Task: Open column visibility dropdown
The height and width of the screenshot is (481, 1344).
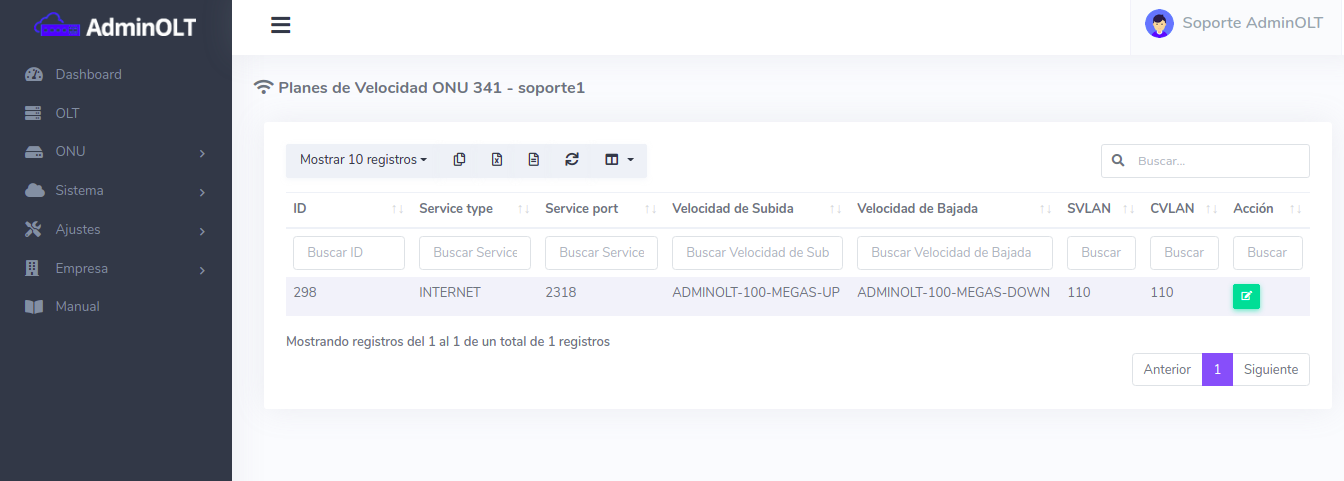Action: click(x=619, y=160)
